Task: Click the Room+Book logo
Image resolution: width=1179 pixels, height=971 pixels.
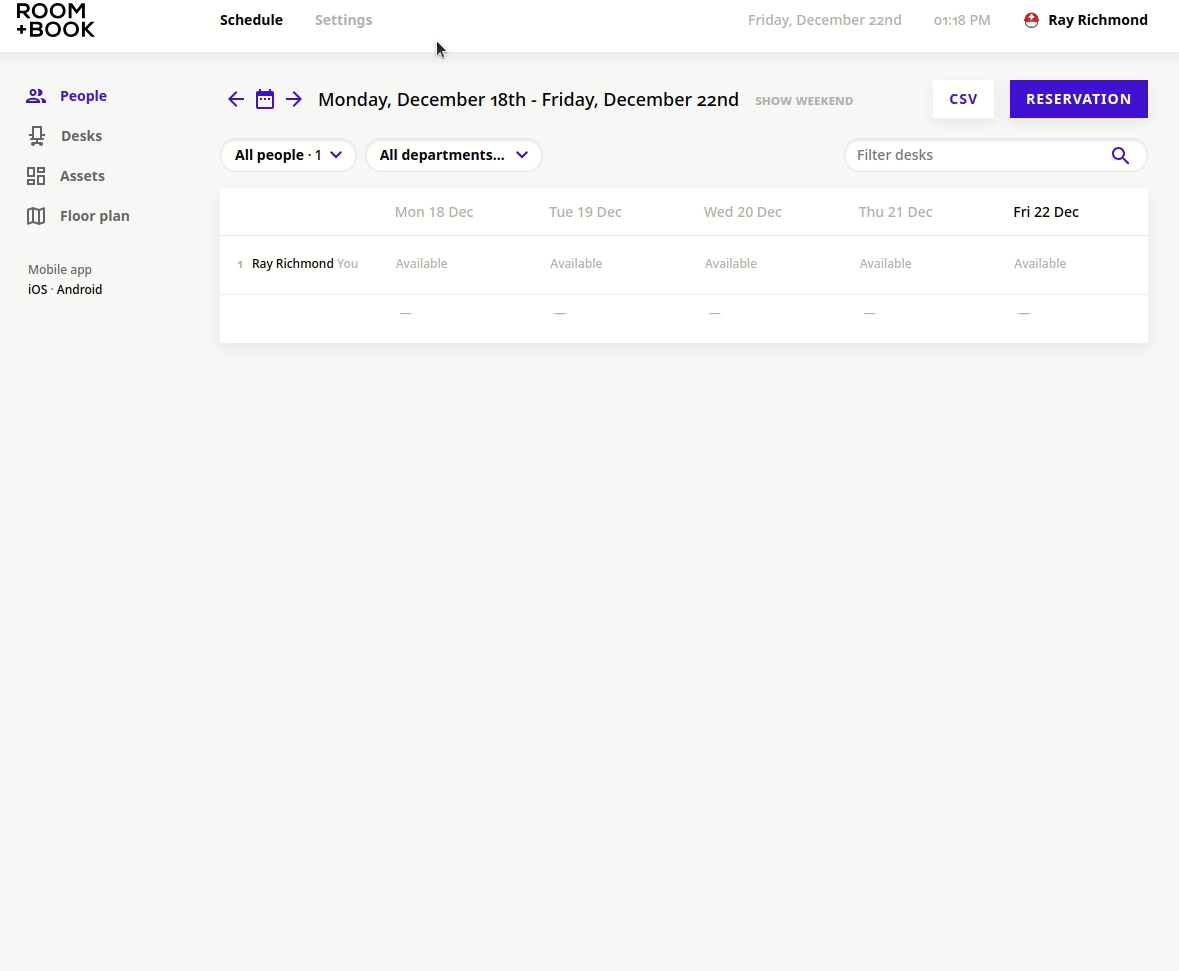Action: point(56,20)
